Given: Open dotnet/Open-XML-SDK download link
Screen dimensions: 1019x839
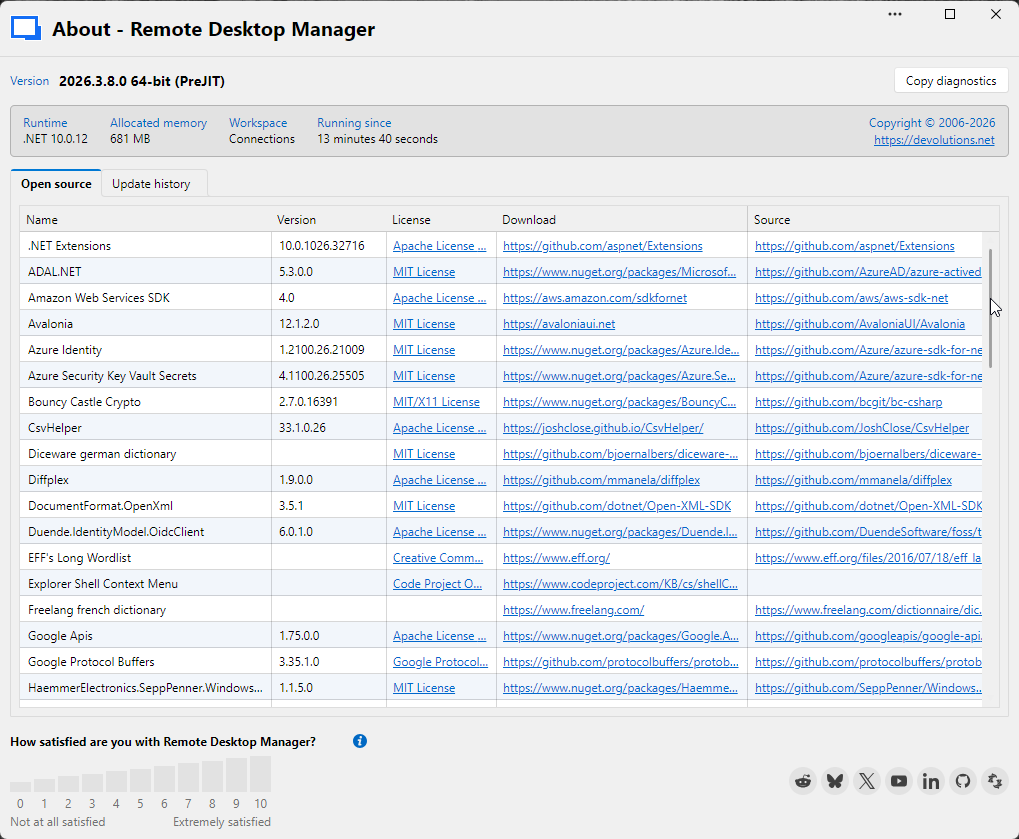Looking at the screenshot, I should click(x=617, y=506).
